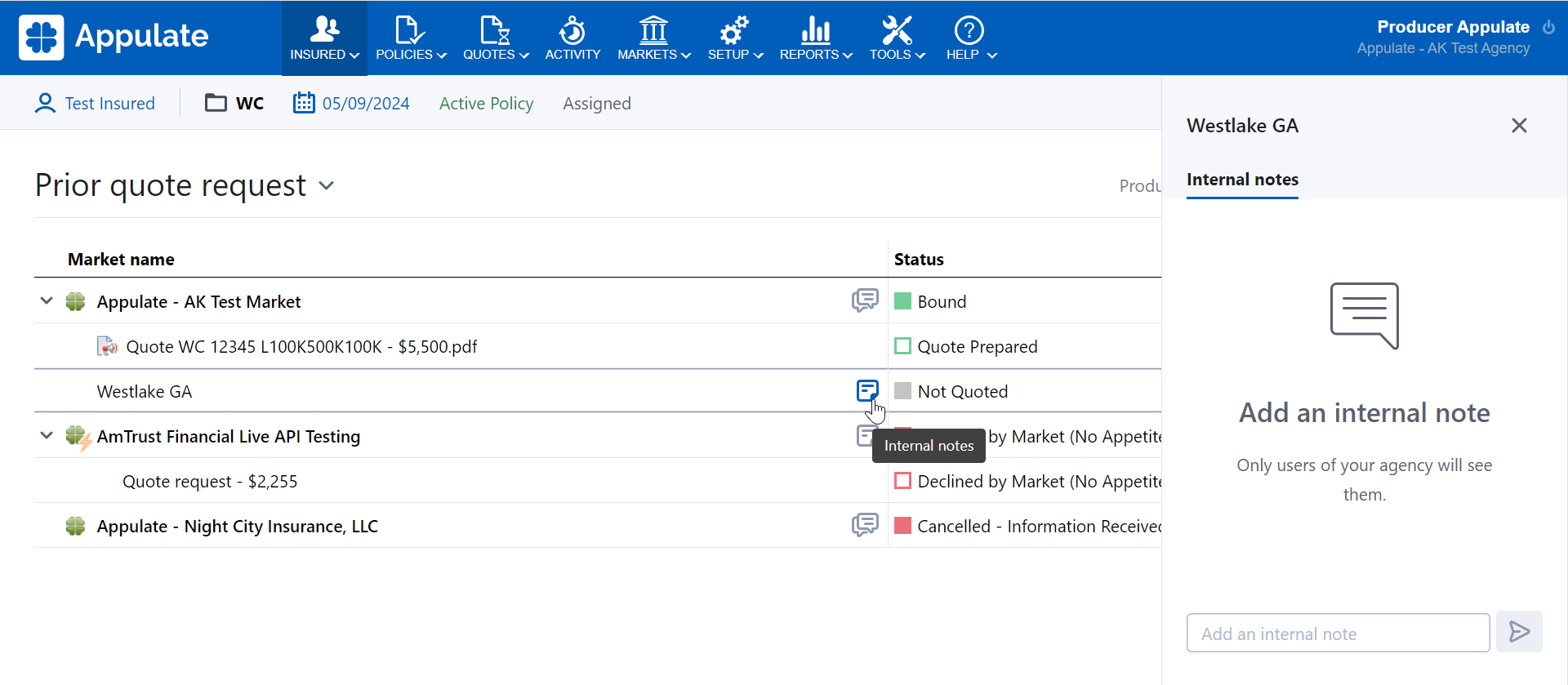Click the green Bound status swatch
This screenshot has width=1568, height=685.
[902, 301]
